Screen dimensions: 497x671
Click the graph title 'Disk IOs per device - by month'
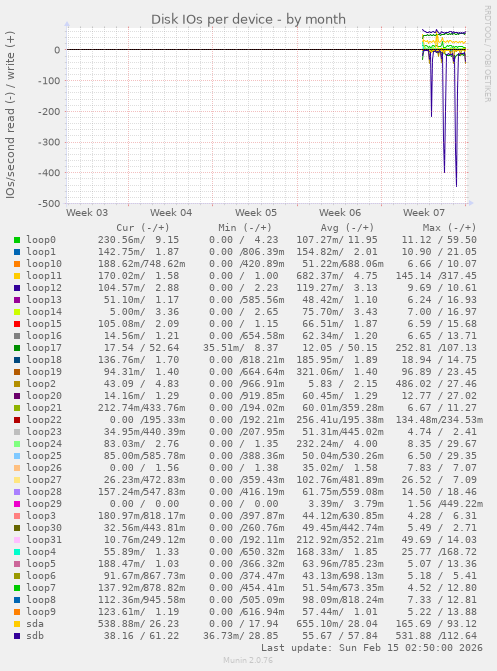[248, 19]
